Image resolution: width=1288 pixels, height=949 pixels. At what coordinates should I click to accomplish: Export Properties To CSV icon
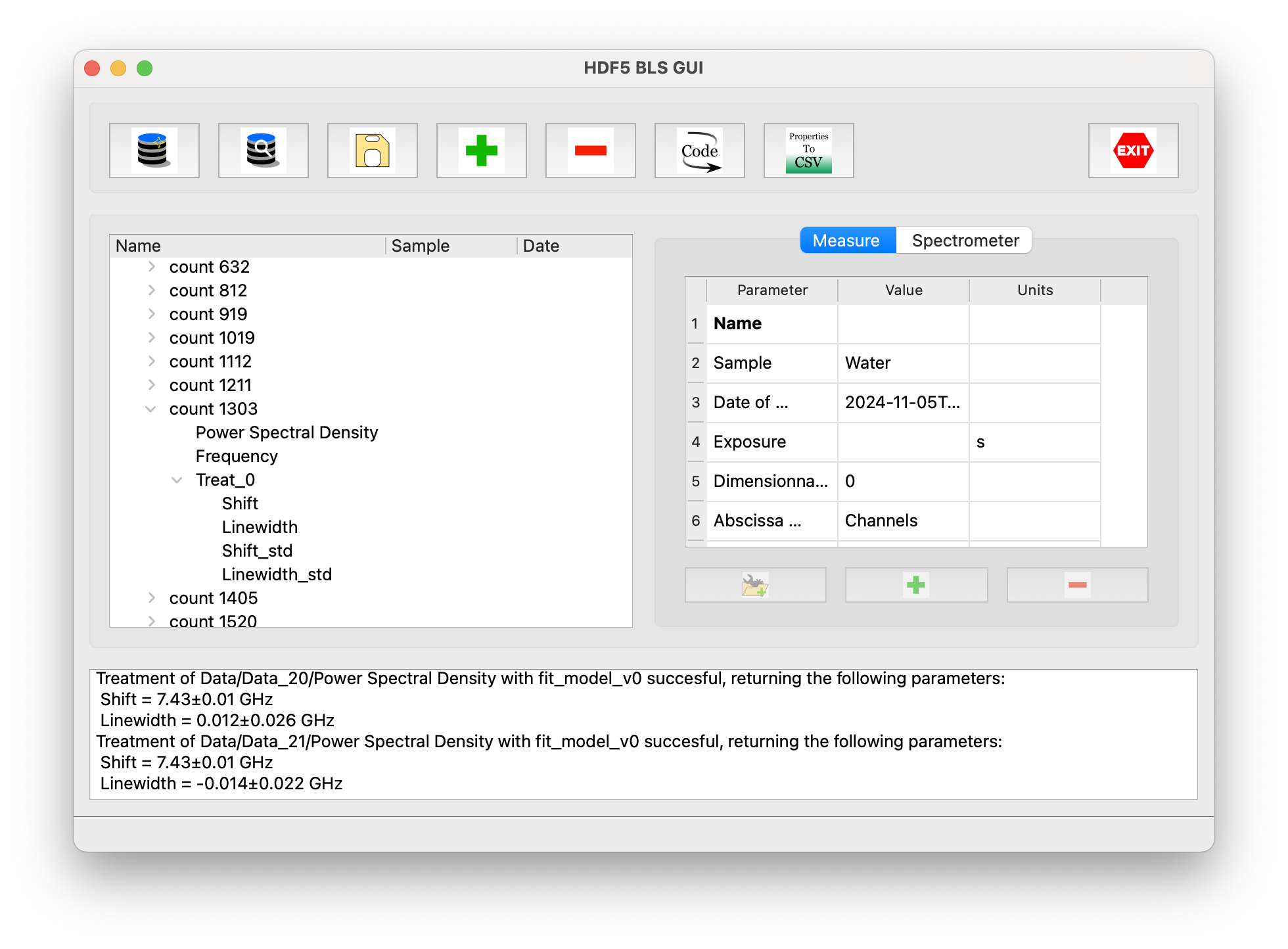(808, 150)
